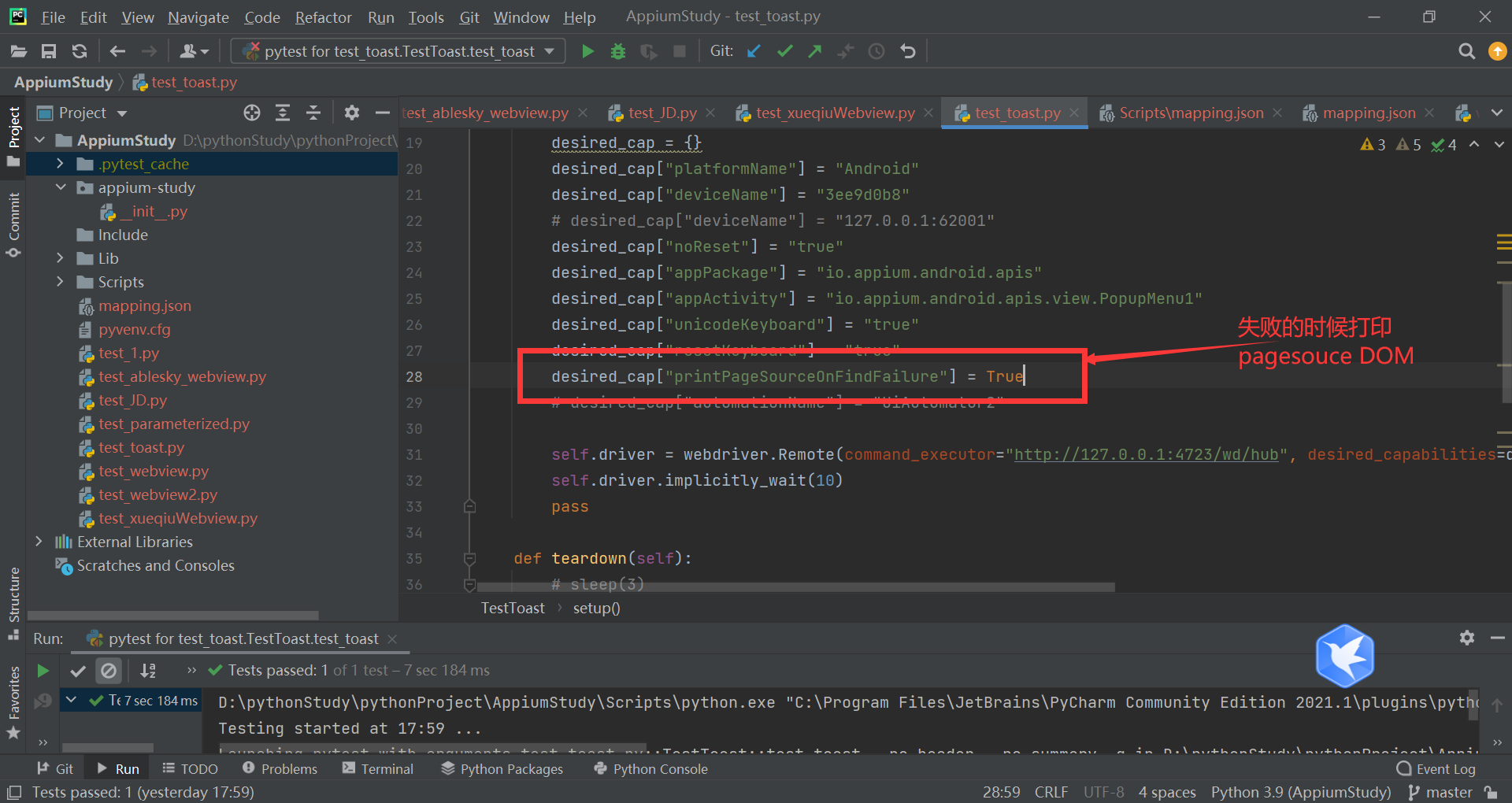The width and height of the screenshot is (1512, 803).
Task: Toggle the test sort order button in Run panel
Action: [x=148, y=671]
